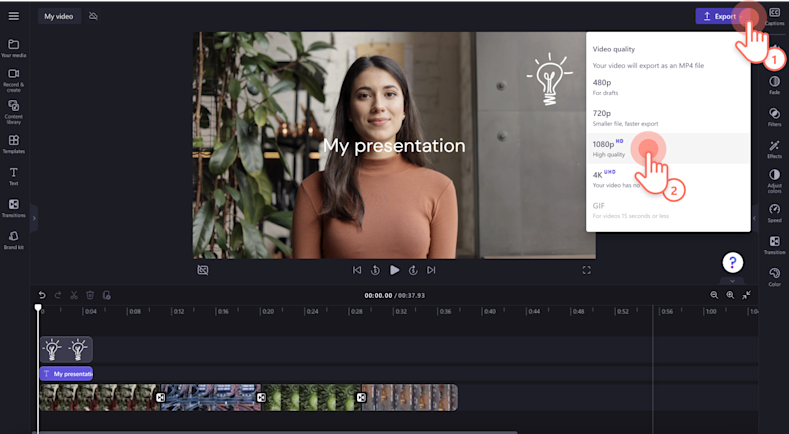789x434 pixels.
Task: Open the hamburger main menu
Action: 14,16
